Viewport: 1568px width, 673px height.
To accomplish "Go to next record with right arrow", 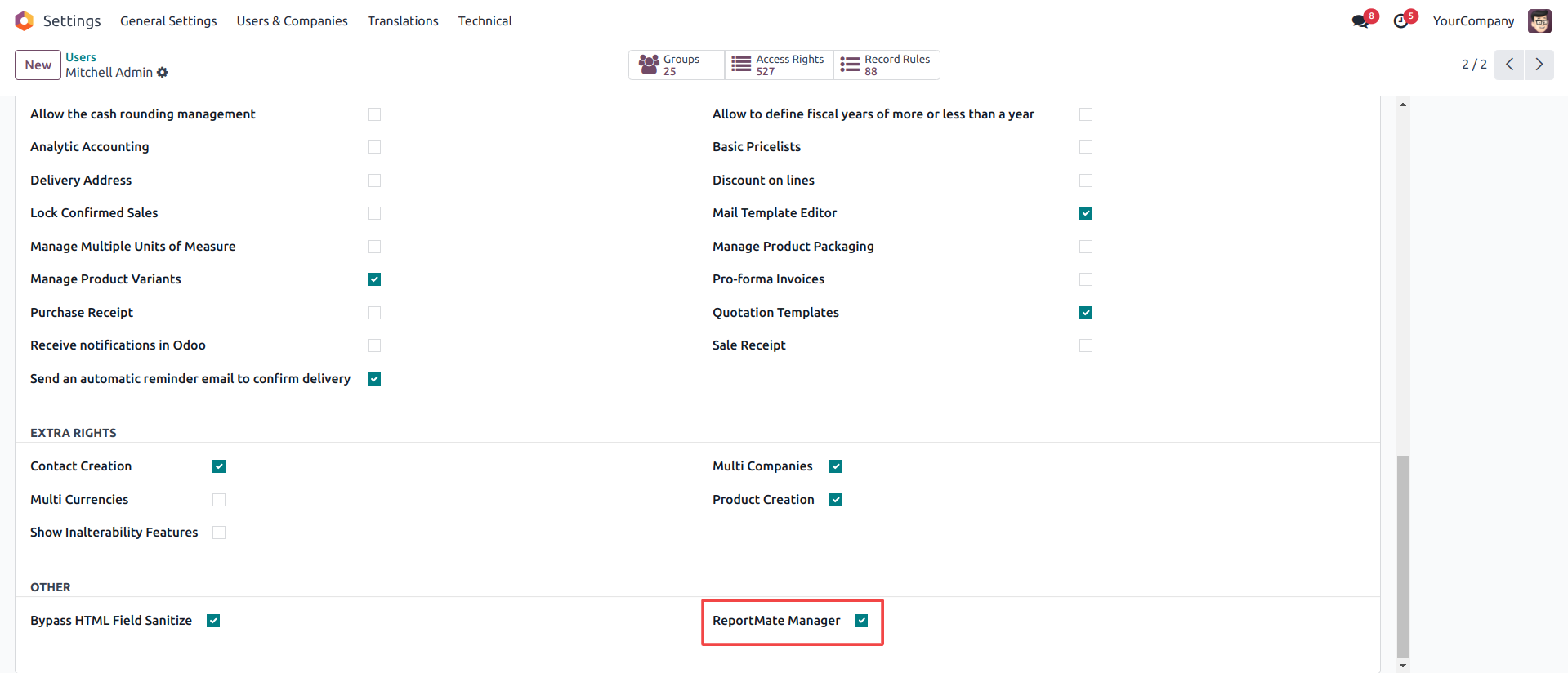I will pos(1539,65).
